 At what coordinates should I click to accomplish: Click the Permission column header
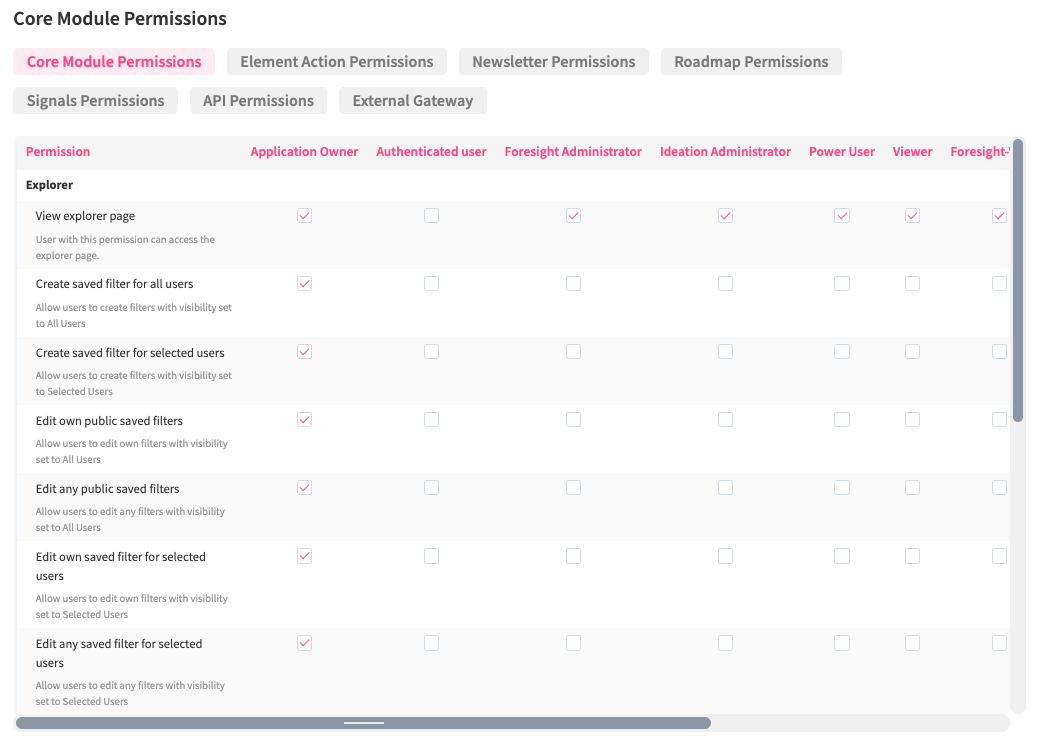point(58,152)
